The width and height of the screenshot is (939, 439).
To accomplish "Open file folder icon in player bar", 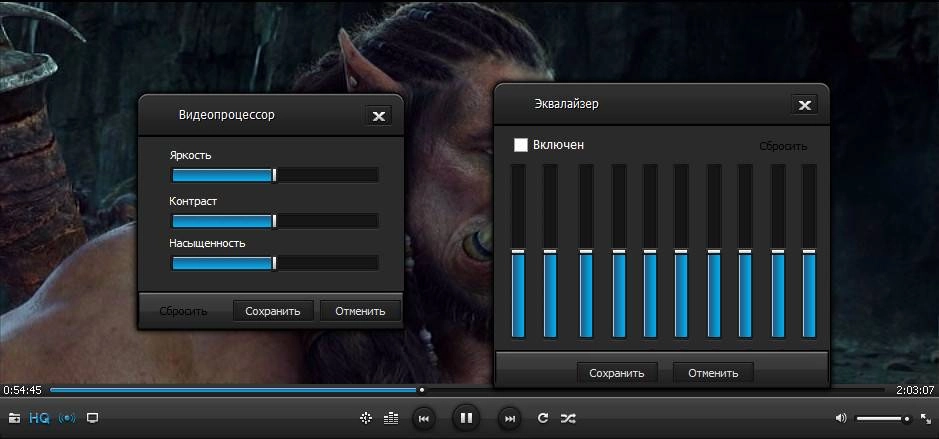I will pos(13,418).
